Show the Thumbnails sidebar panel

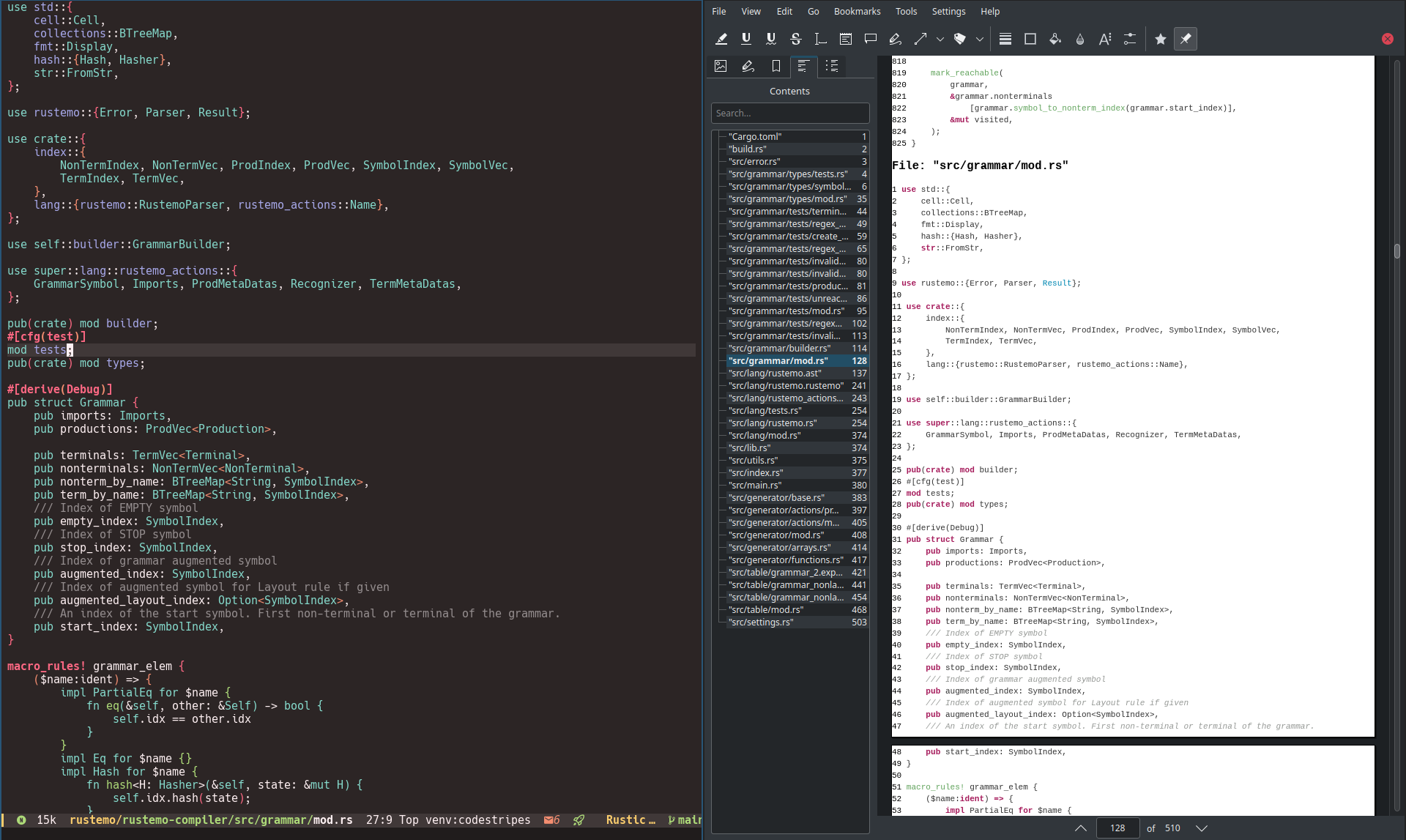721,66
